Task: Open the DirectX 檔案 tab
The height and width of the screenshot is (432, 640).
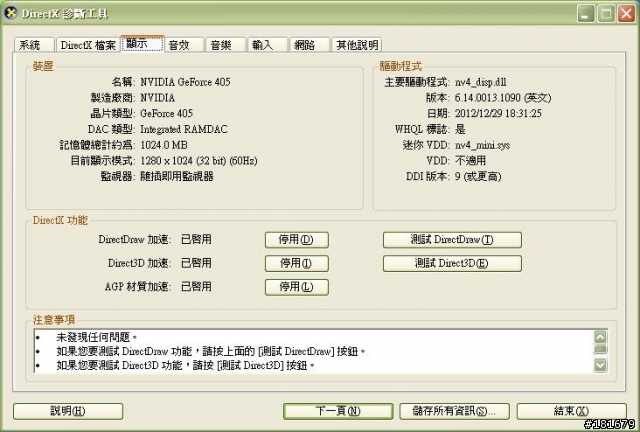Action: point(88,45)
